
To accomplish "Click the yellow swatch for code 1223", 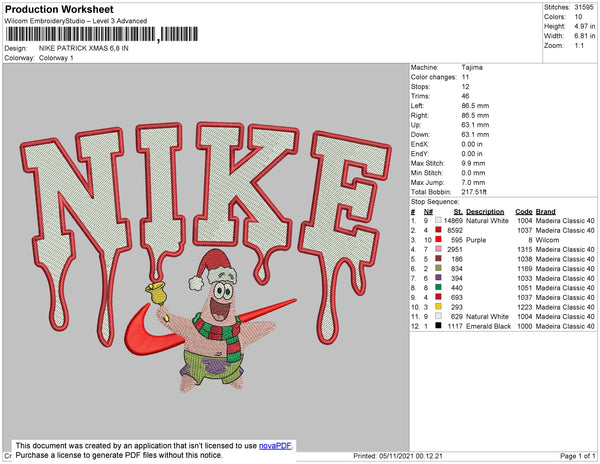I will 438,306.
